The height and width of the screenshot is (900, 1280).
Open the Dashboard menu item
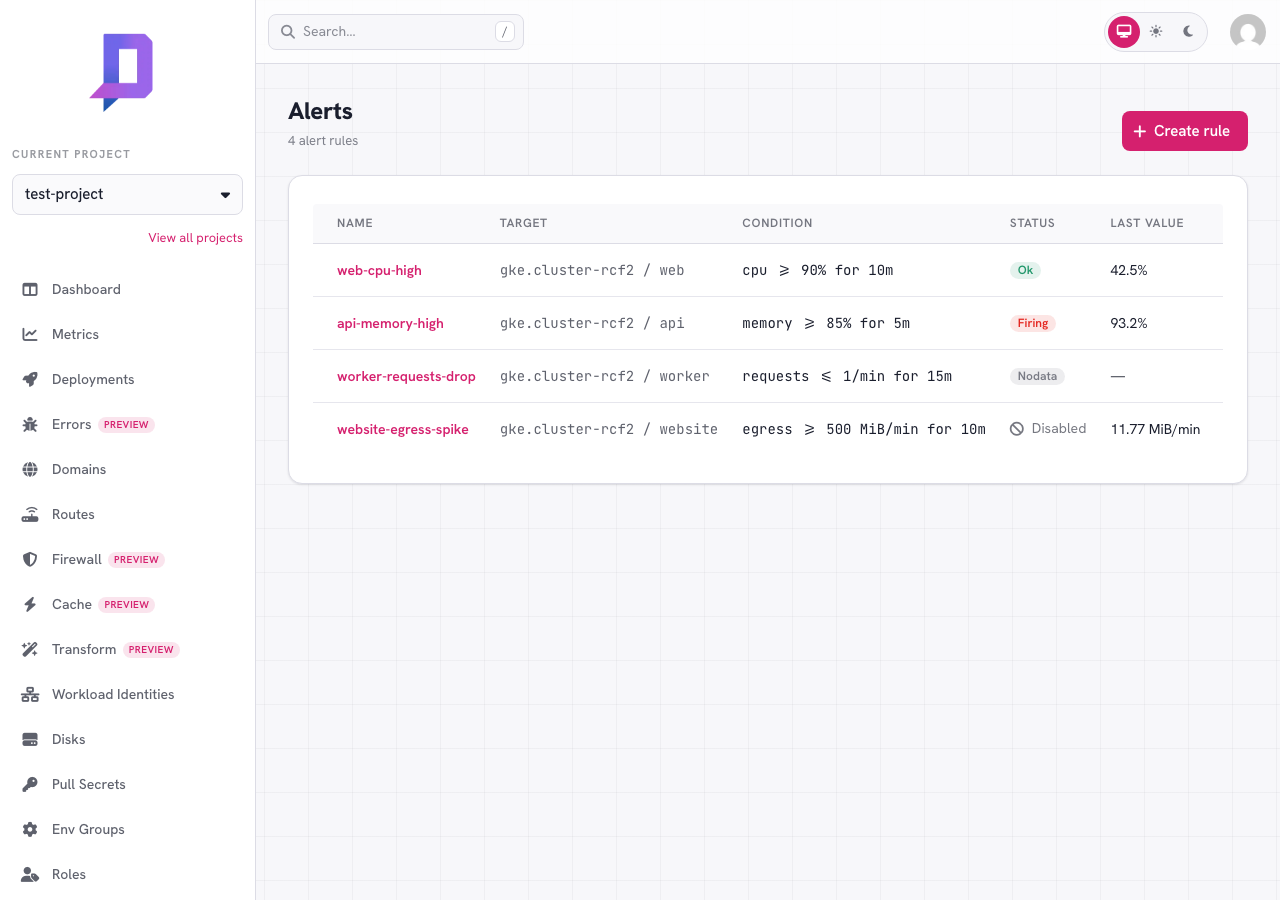(x=127, y=289)
